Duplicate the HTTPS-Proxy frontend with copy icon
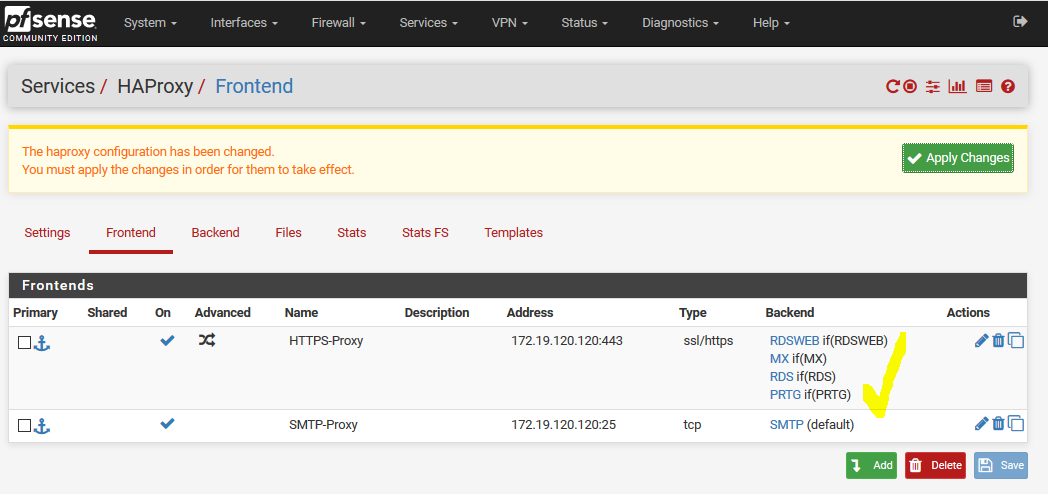1048x494 pixels. [x=1016, y=340]
